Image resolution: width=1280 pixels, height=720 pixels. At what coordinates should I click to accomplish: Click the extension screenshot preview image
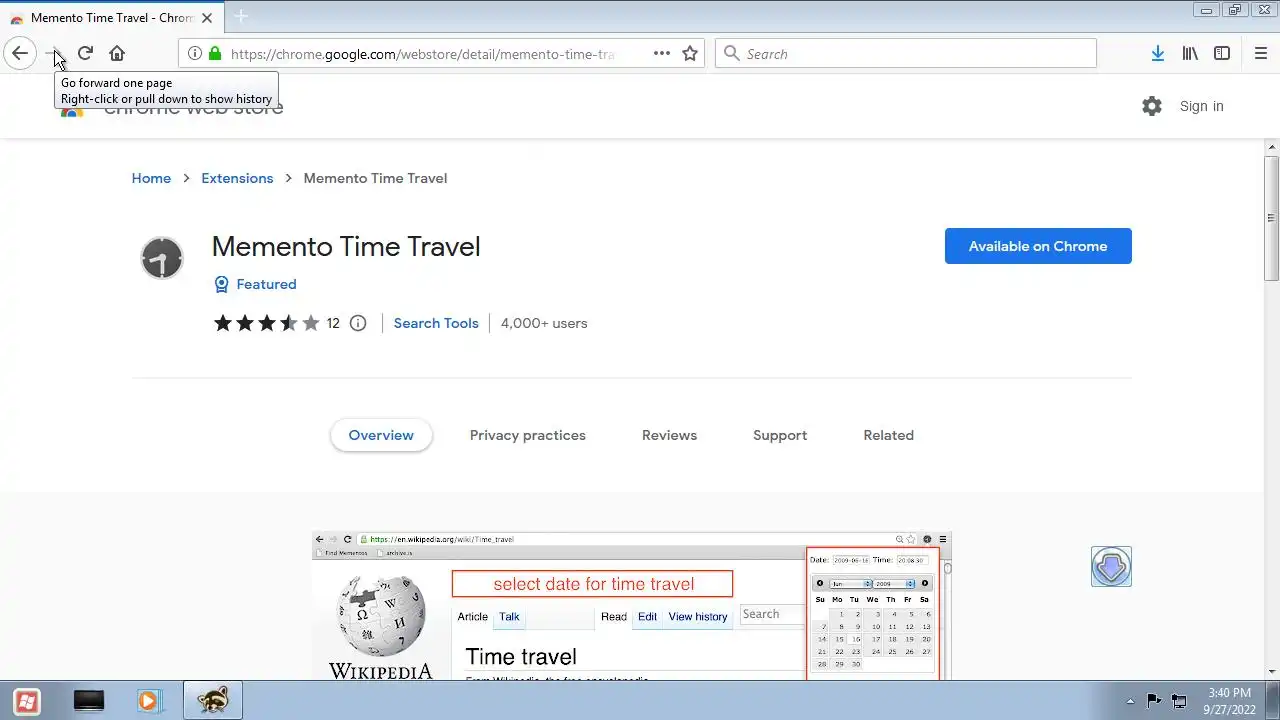632,606
